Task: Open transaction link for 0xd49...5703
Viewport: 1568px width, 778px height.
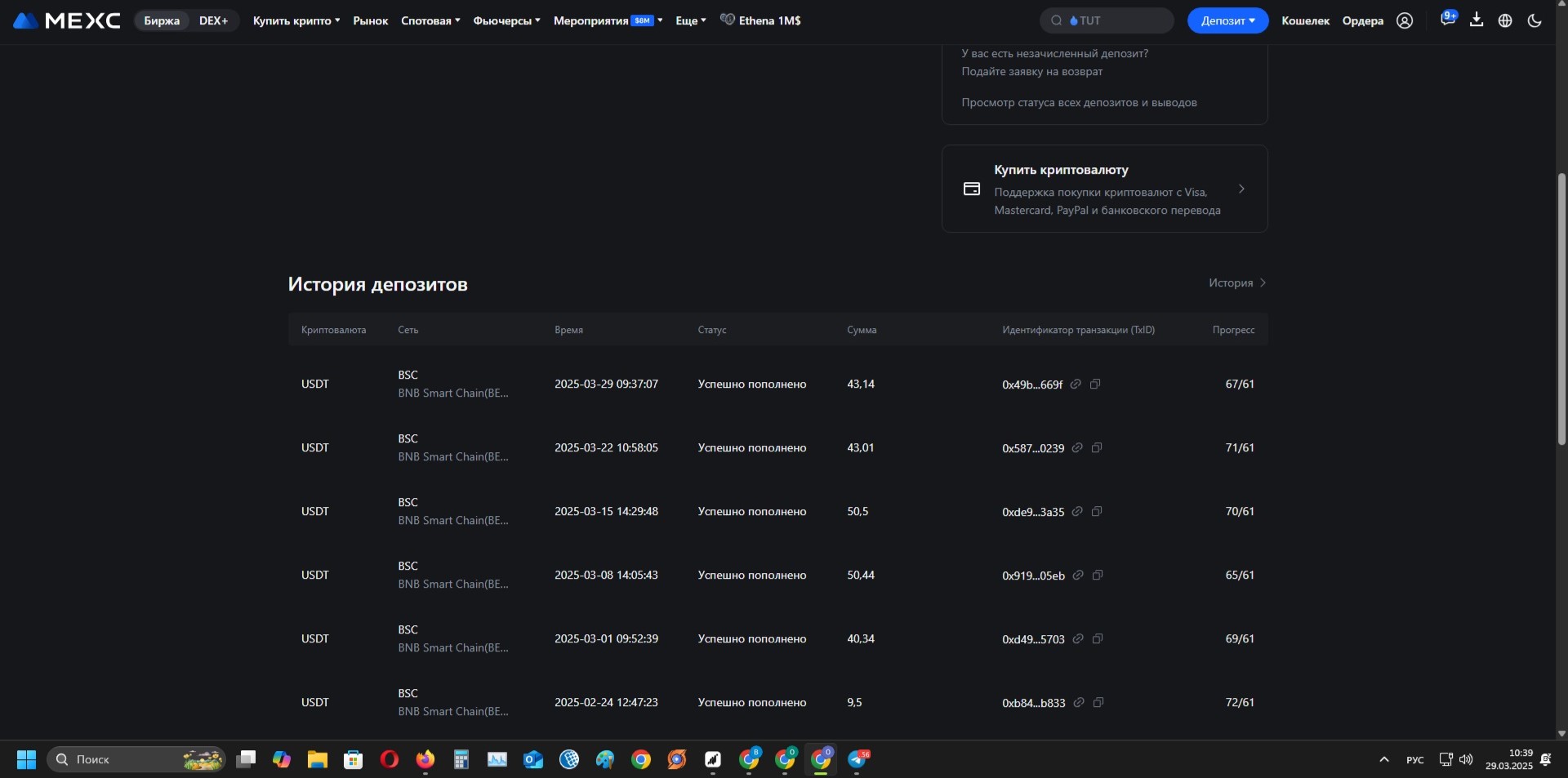Action: pyautogui.click(x=1078, y=638)
